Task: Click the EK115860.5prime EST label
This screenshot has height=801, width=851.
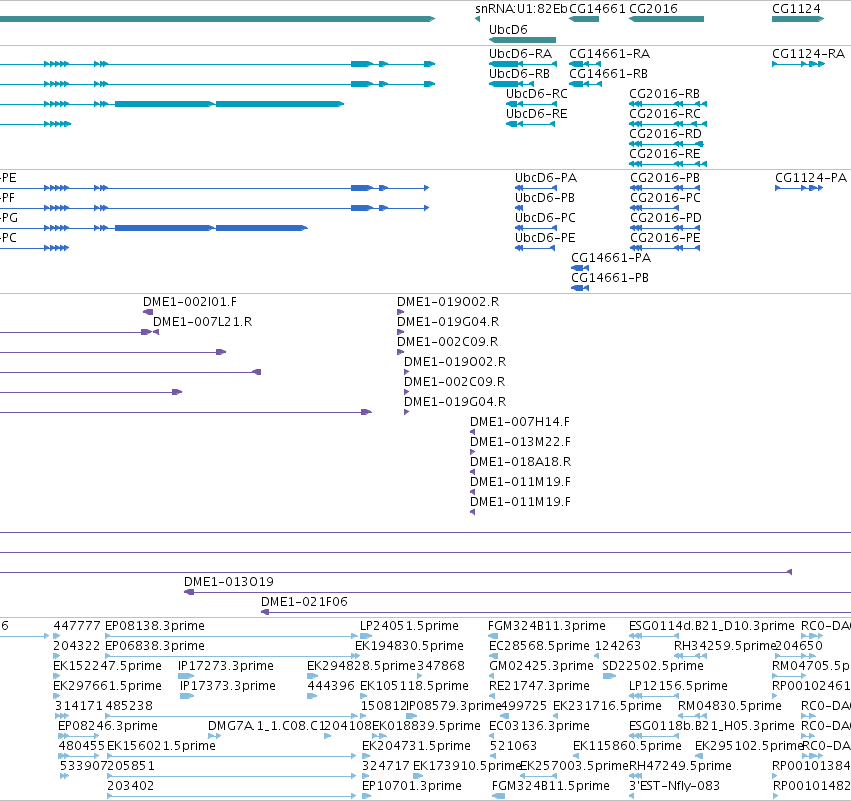Action: click(627, 747)
